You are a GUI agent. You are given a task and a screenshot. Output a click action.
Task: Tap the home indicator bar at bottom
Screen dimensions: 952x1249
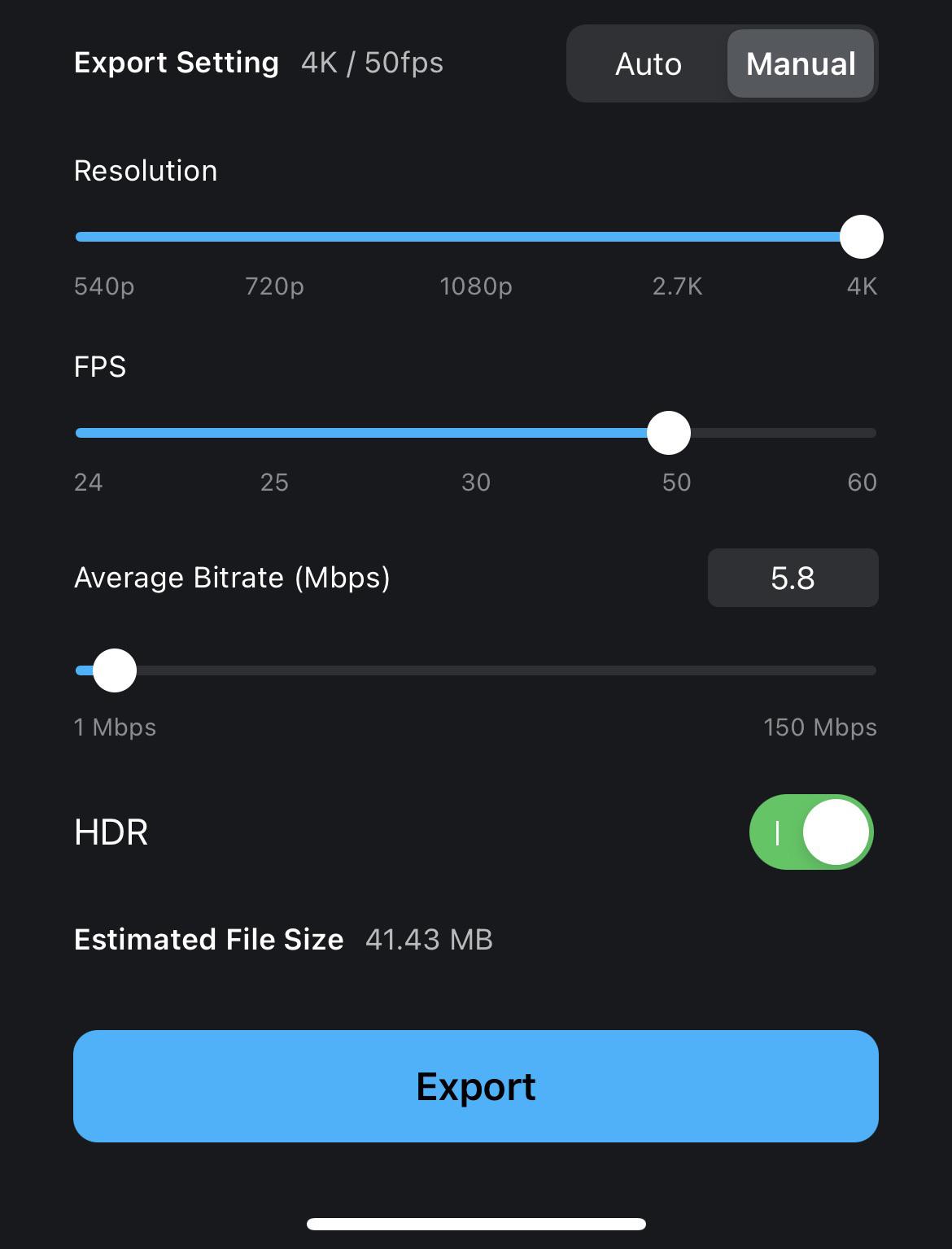click(x=476, y=1224)
